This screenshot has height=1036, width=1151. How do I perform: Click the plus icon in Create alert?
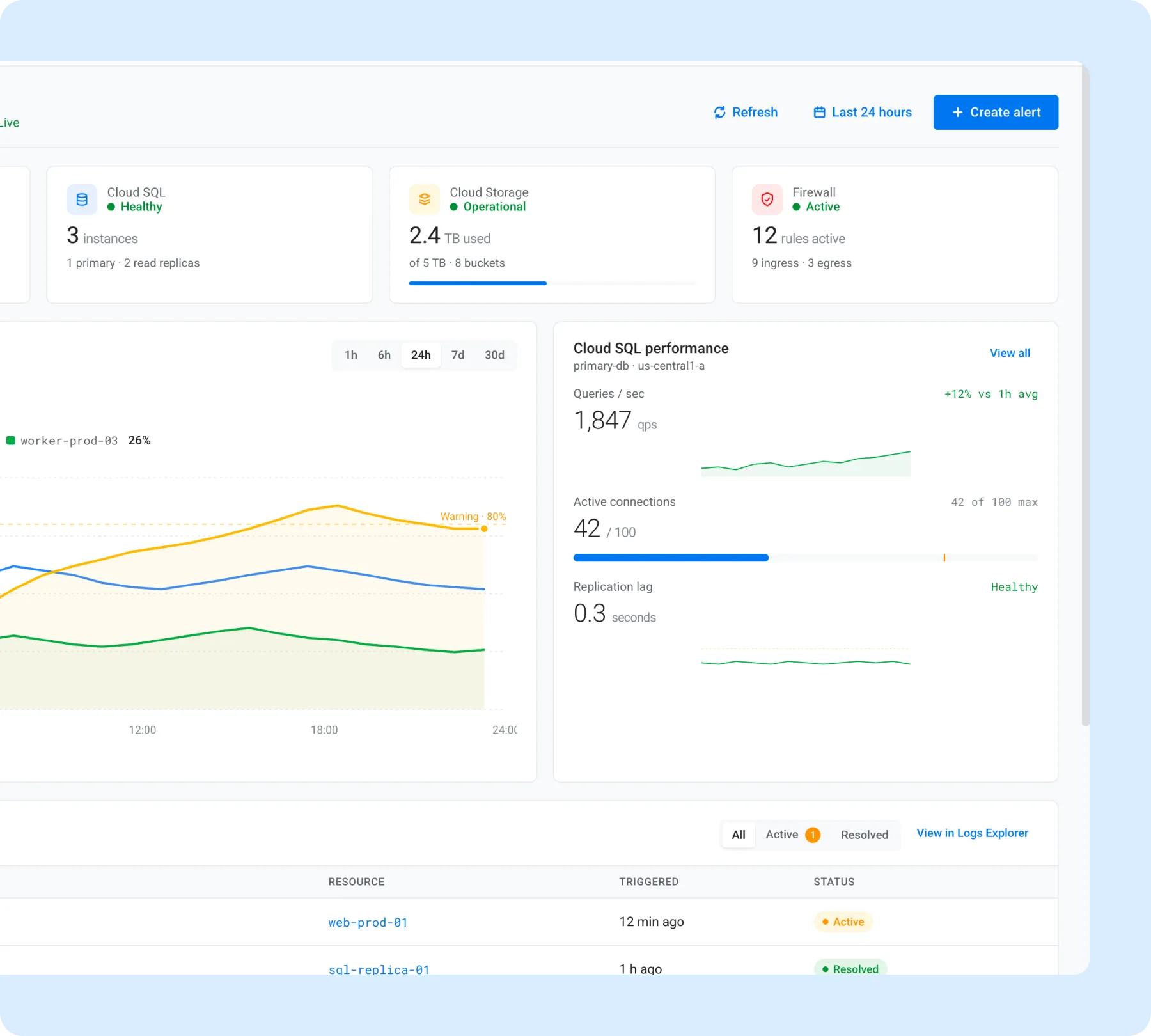(x=957, y=113)
